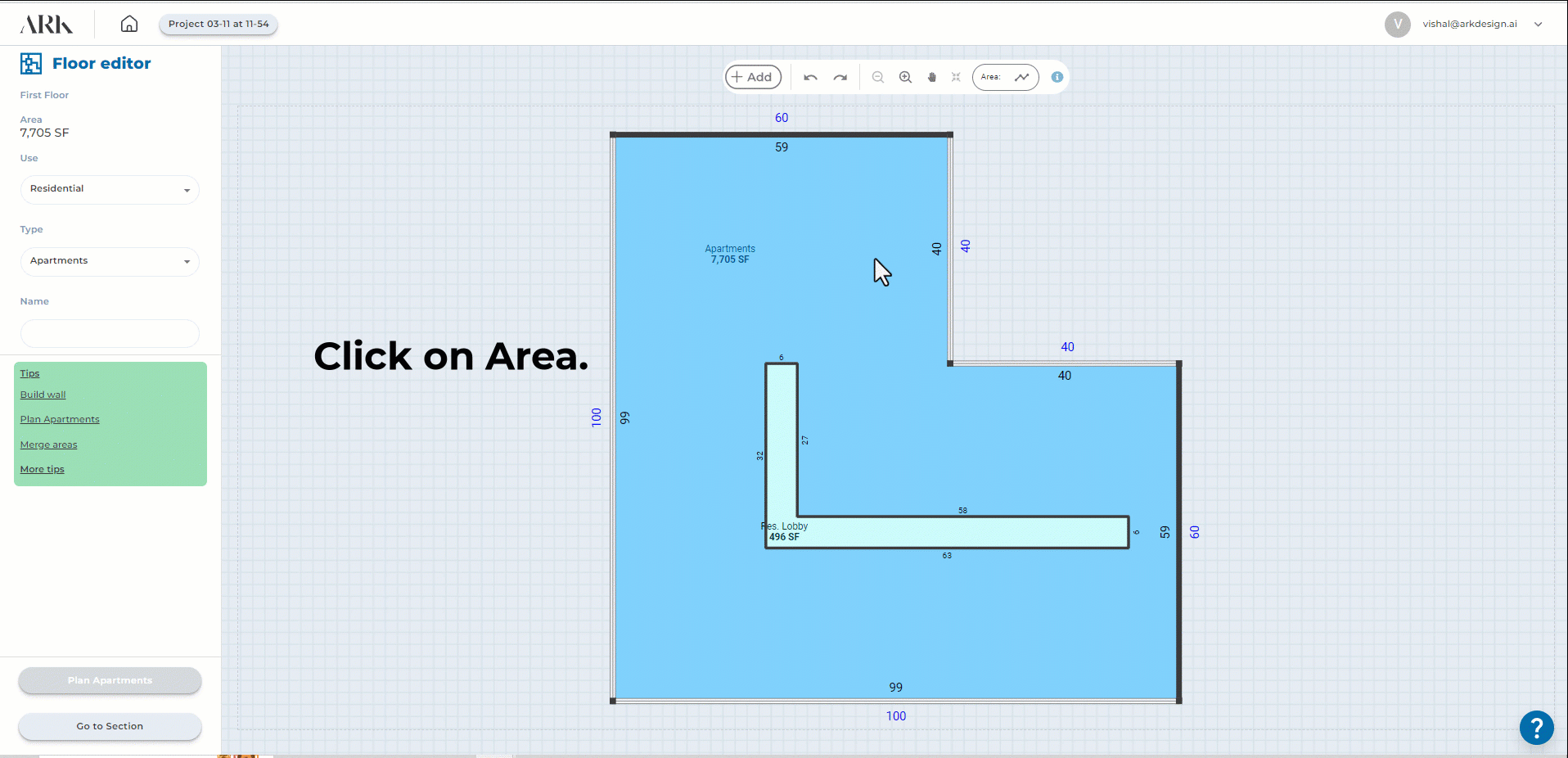This screenshot has width=1568, height=758.
Task: Open the Merge areas tip link
Action: click(x=48, y=444)
